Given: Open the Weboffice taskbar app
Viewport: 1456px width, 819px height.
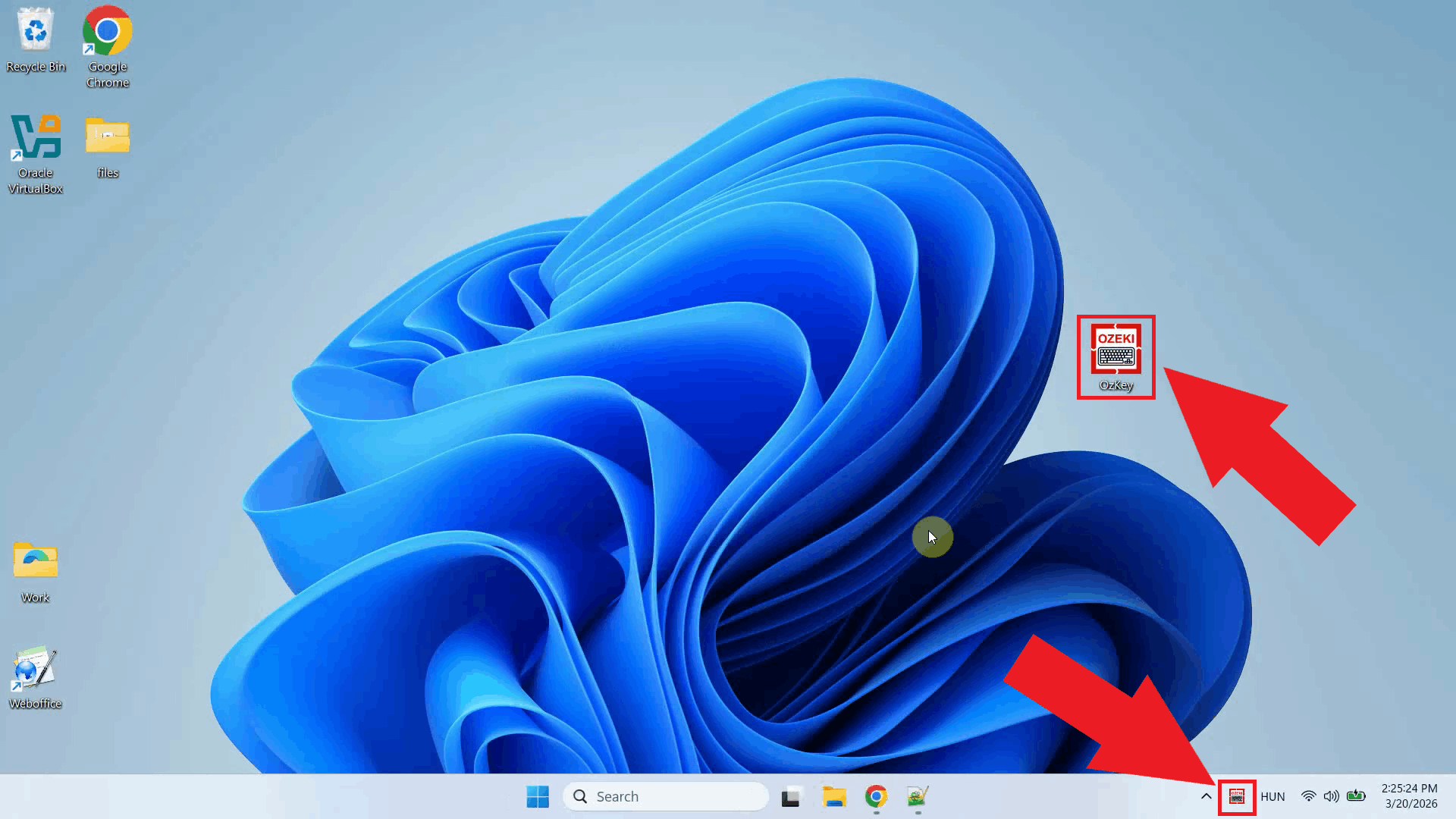Looking at the screenshot, I should click(918, 797).
